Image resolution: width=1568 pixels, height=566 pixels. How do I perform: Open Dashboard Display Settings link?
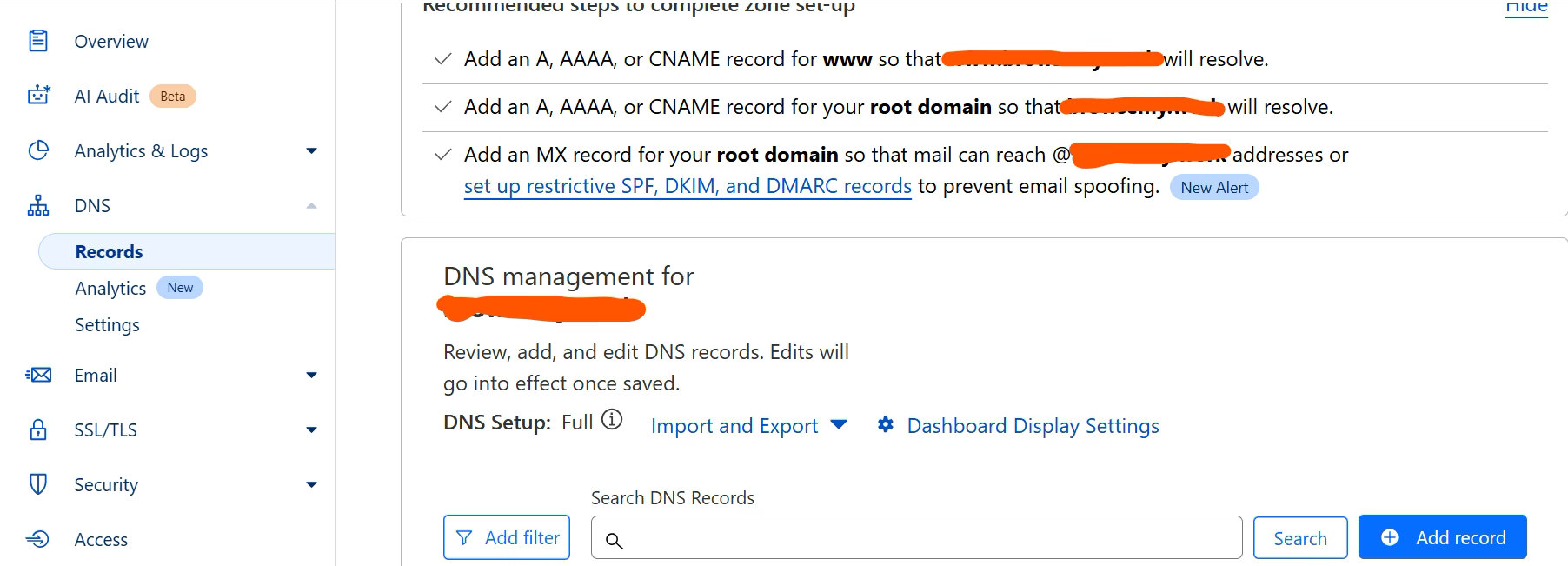[x=1033, y=425]
